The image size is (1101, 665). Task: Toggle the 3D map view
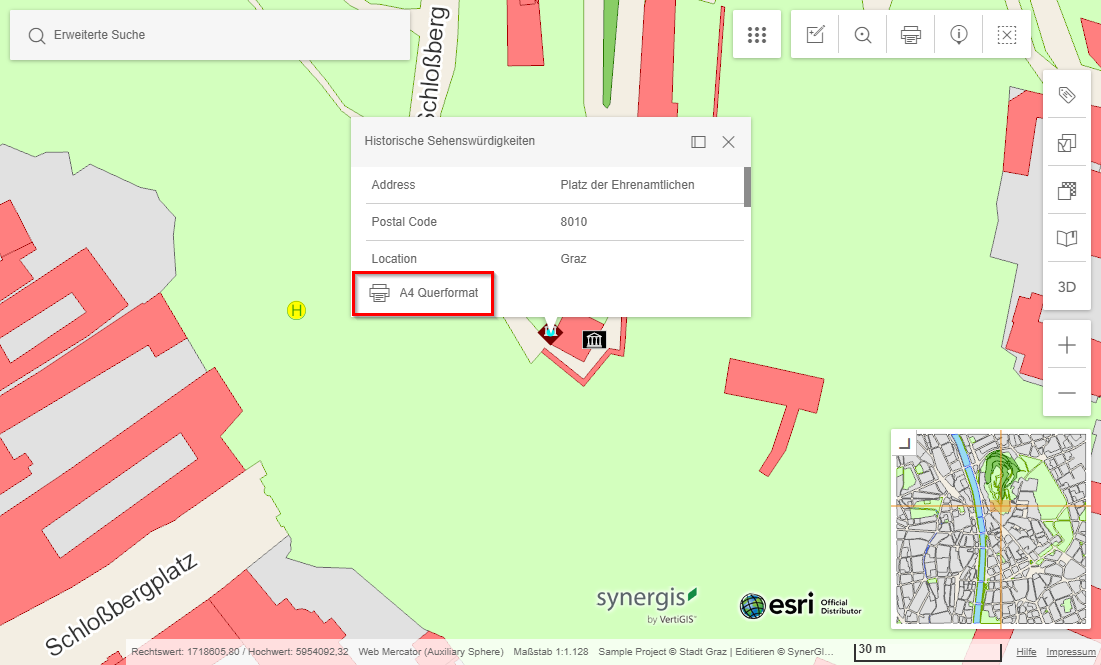tap(1067, 286)
